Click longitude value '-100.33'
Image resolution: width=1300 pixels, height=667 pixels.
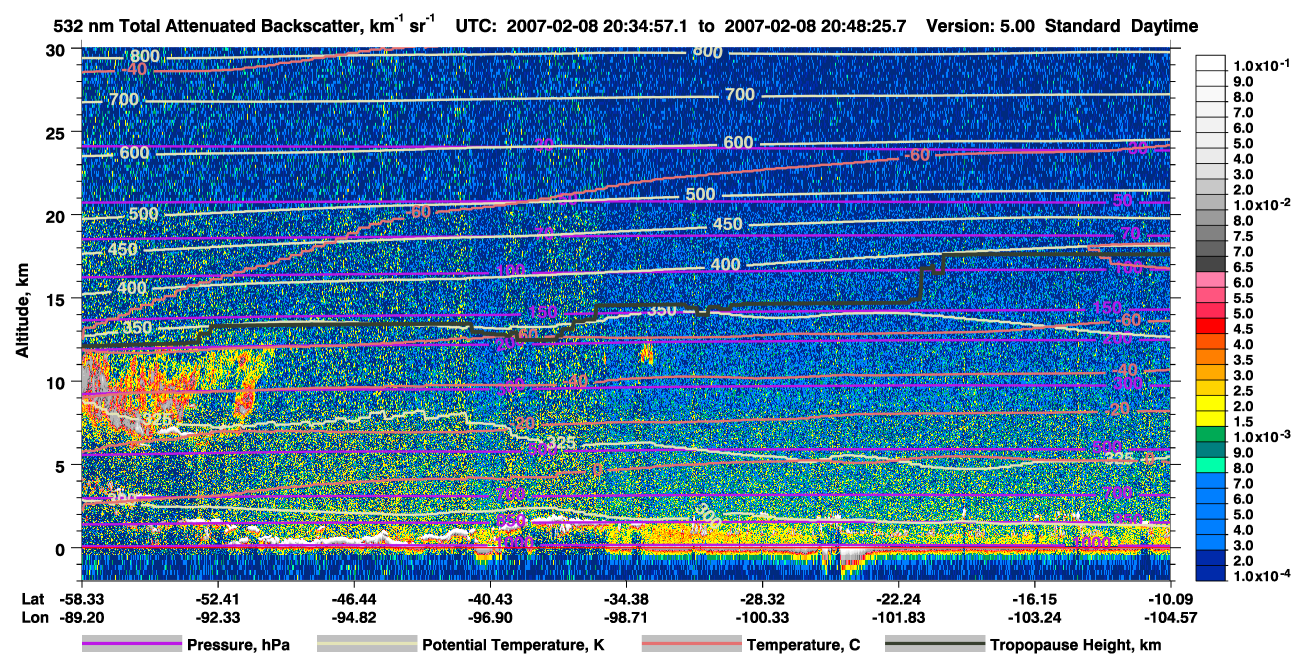(762, 617)
